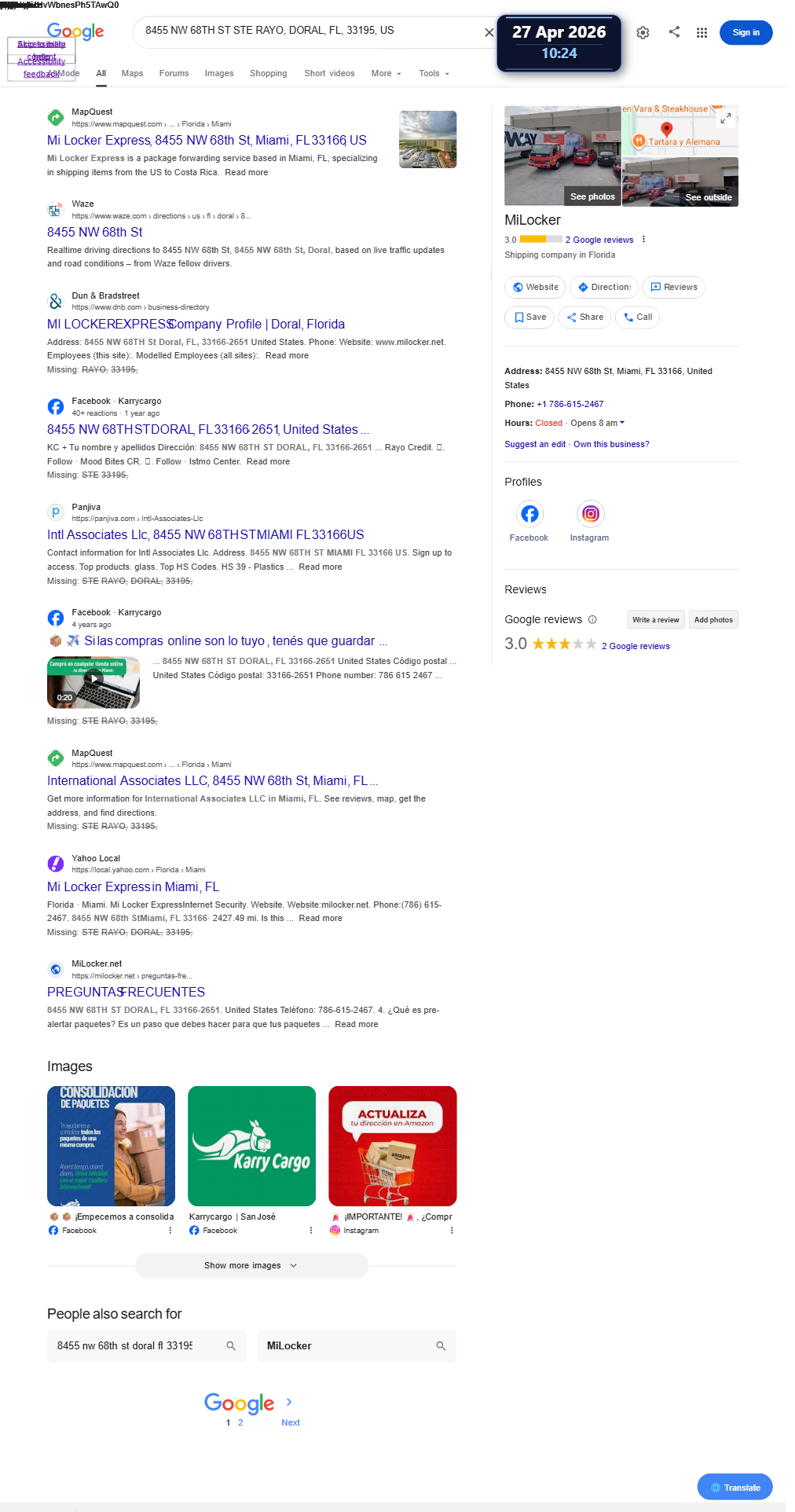Clear the search box with the X icon

489,33
